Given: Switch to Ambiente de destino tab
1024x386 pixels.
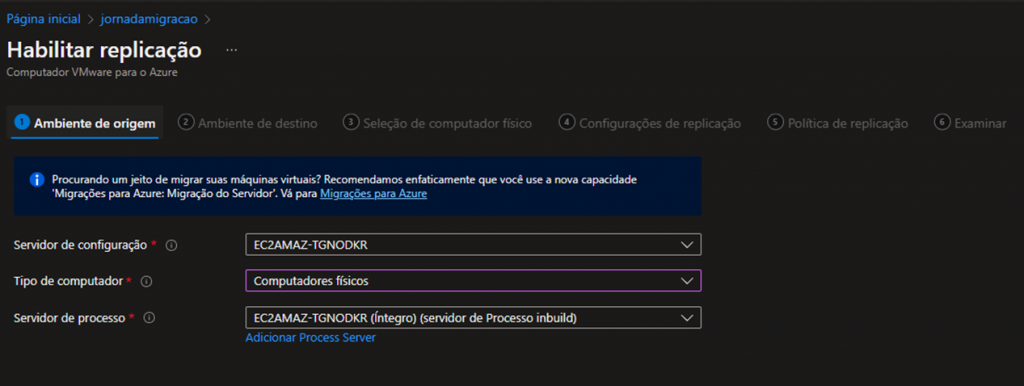Looking at the screenshot, I should 248,123.
